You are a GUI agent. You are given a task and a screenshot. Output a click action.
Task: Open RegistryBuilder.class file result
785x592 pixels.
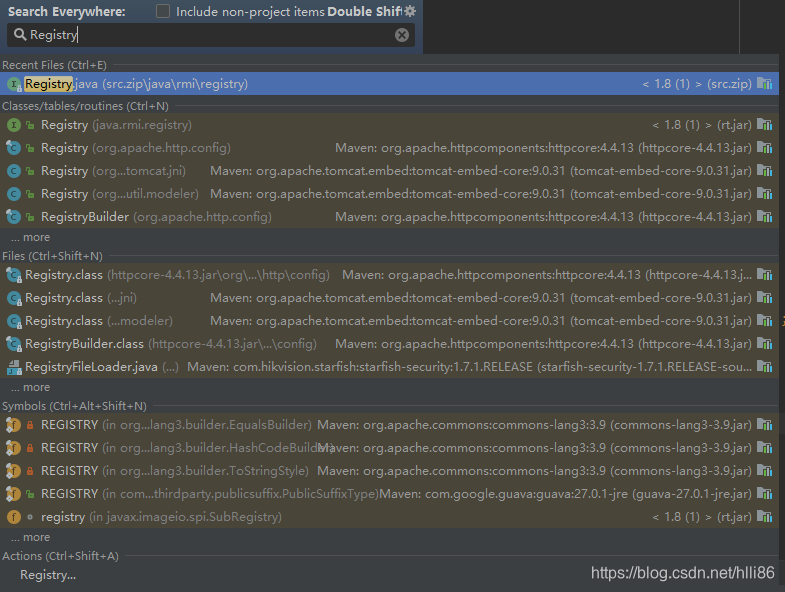pyautogui.click(x=389, y=344)
